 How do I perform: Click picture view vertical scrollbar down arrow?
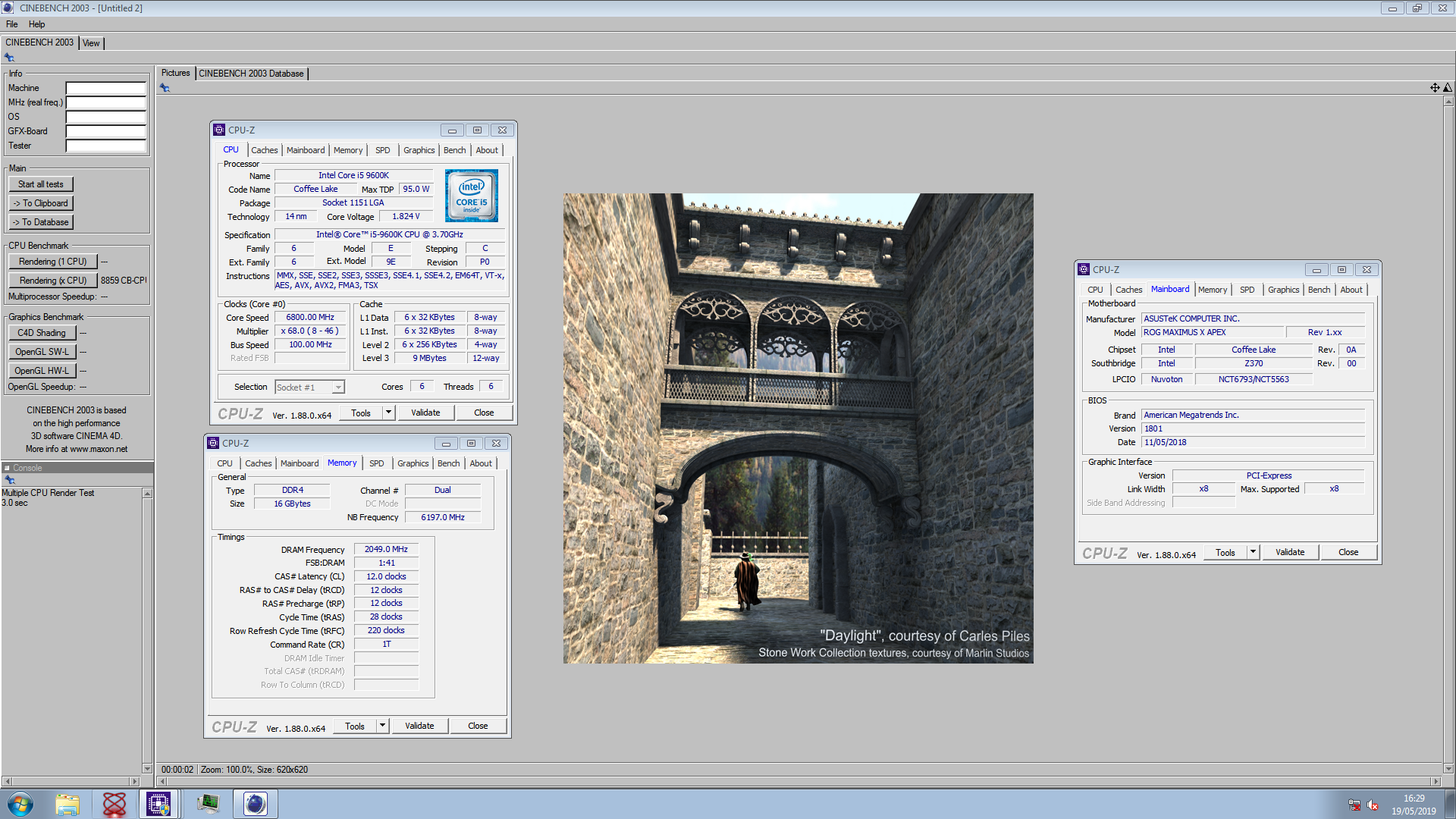[x=1448, y=768]
